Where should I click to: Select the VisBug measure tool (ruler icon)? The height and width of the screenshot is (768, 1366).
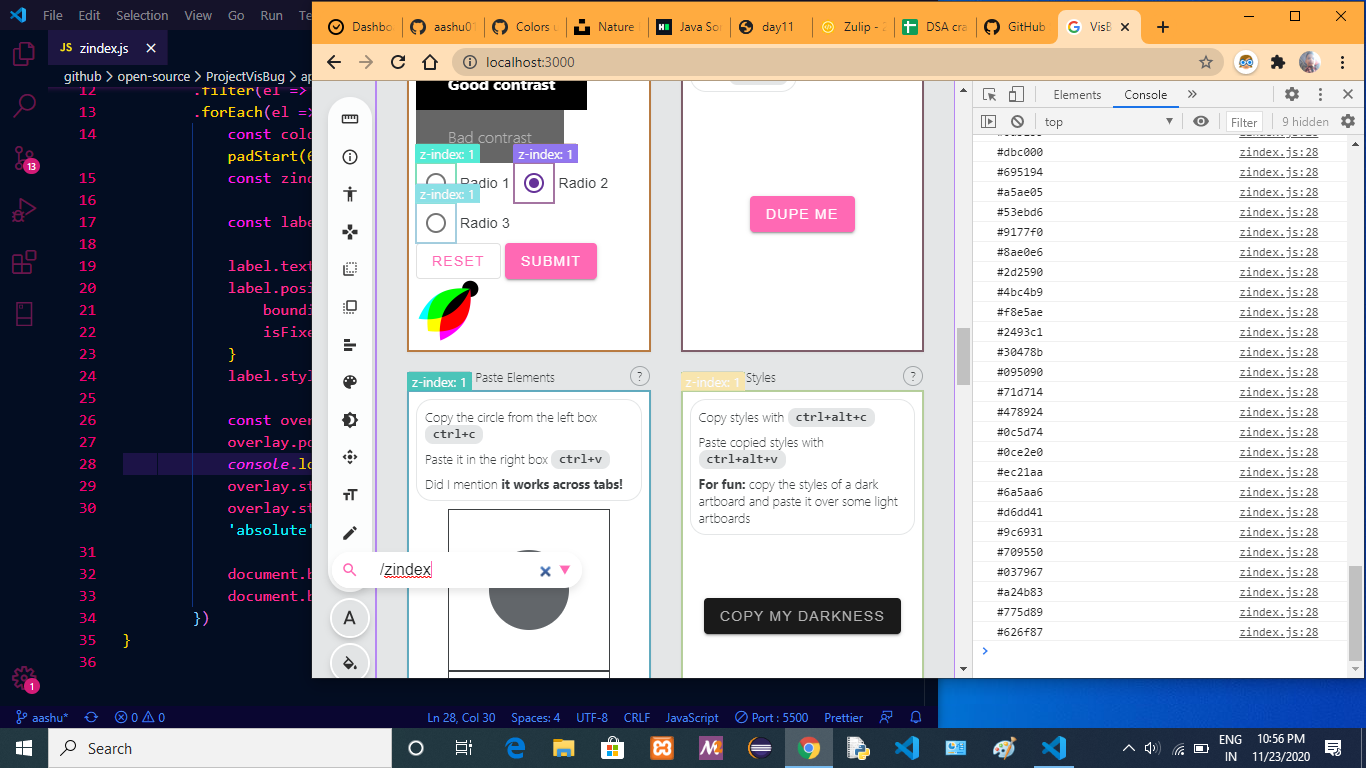(349, 117)
